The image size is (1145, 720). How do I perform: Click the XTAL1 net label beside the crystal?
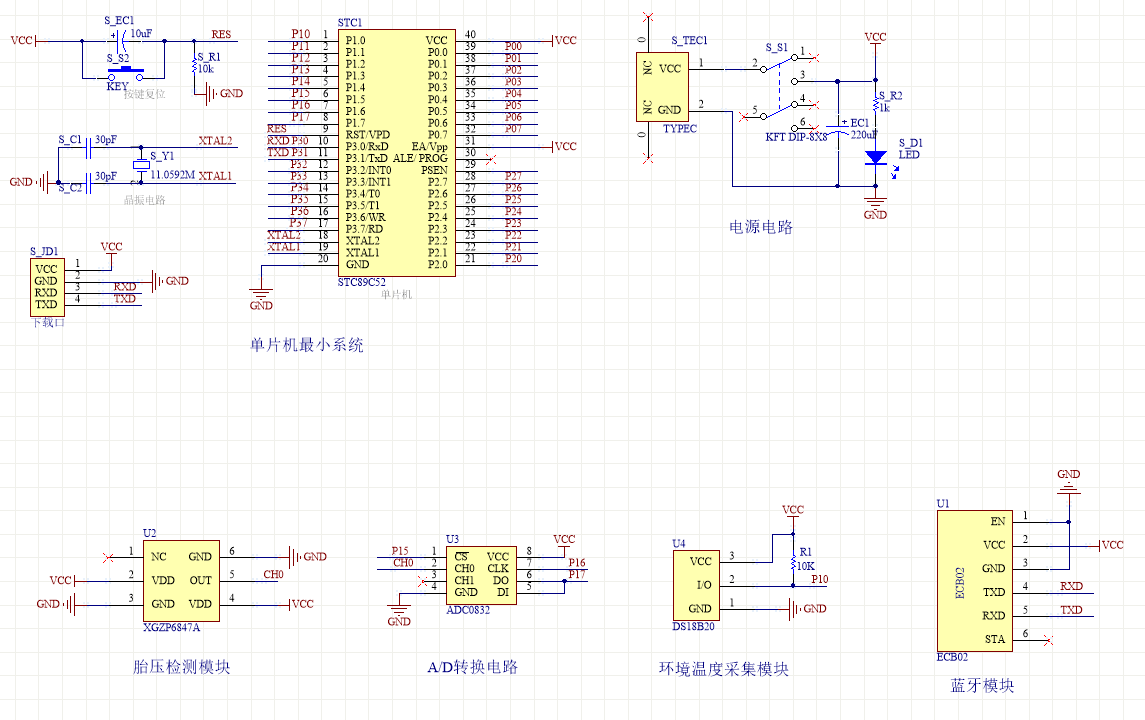(215, 176)
